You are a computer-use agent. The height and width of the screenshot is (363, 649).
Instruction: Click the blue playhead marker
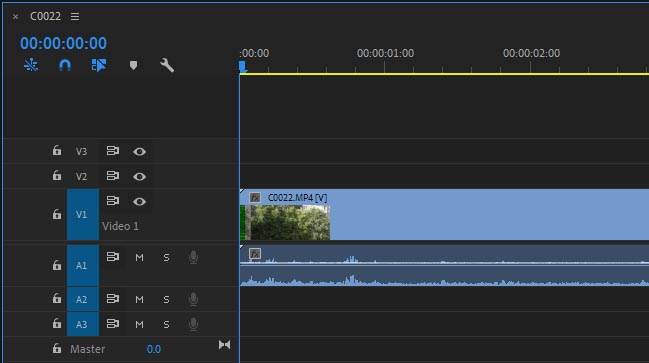pyautogui.click(x=243, y=67)
